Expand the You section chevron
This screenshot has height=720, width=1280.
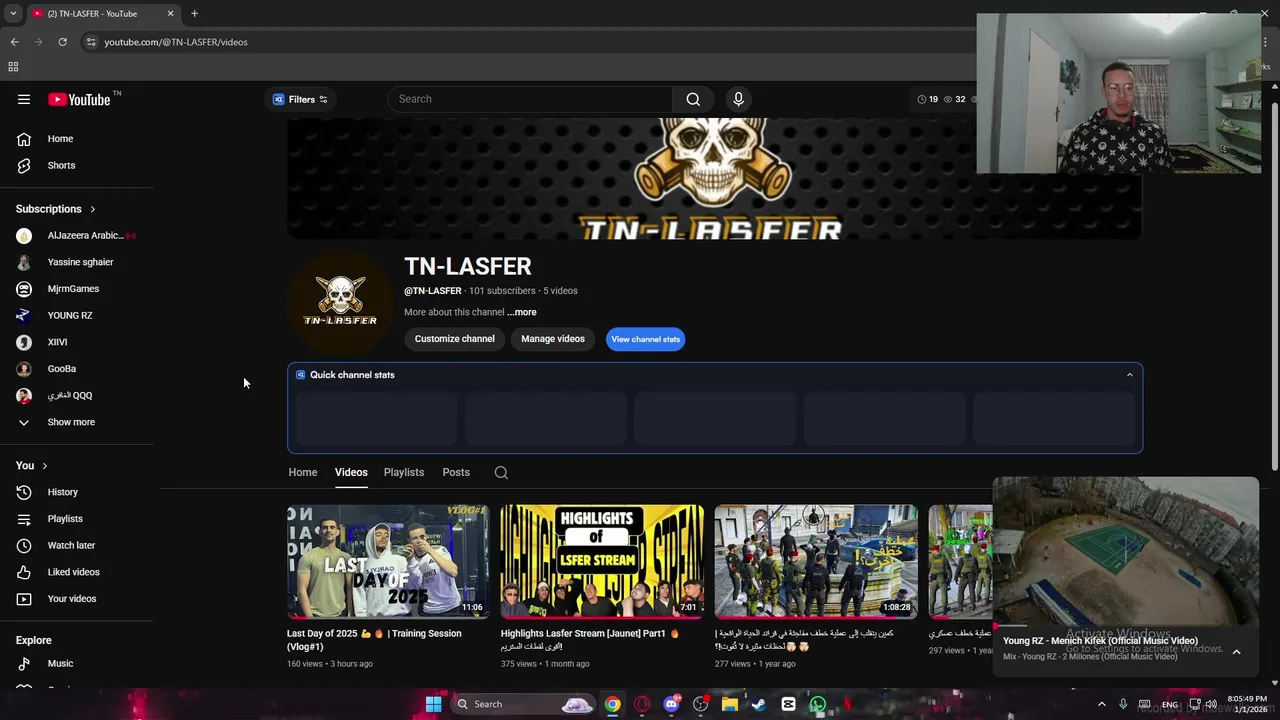[x=44, y=466]
